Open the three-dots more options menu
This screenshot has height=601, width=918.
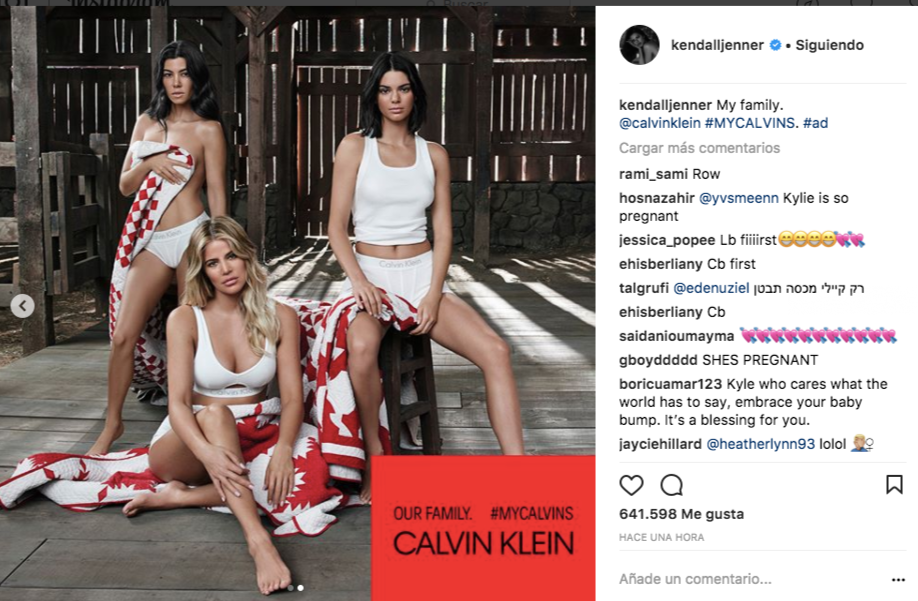tap(898, 579)
